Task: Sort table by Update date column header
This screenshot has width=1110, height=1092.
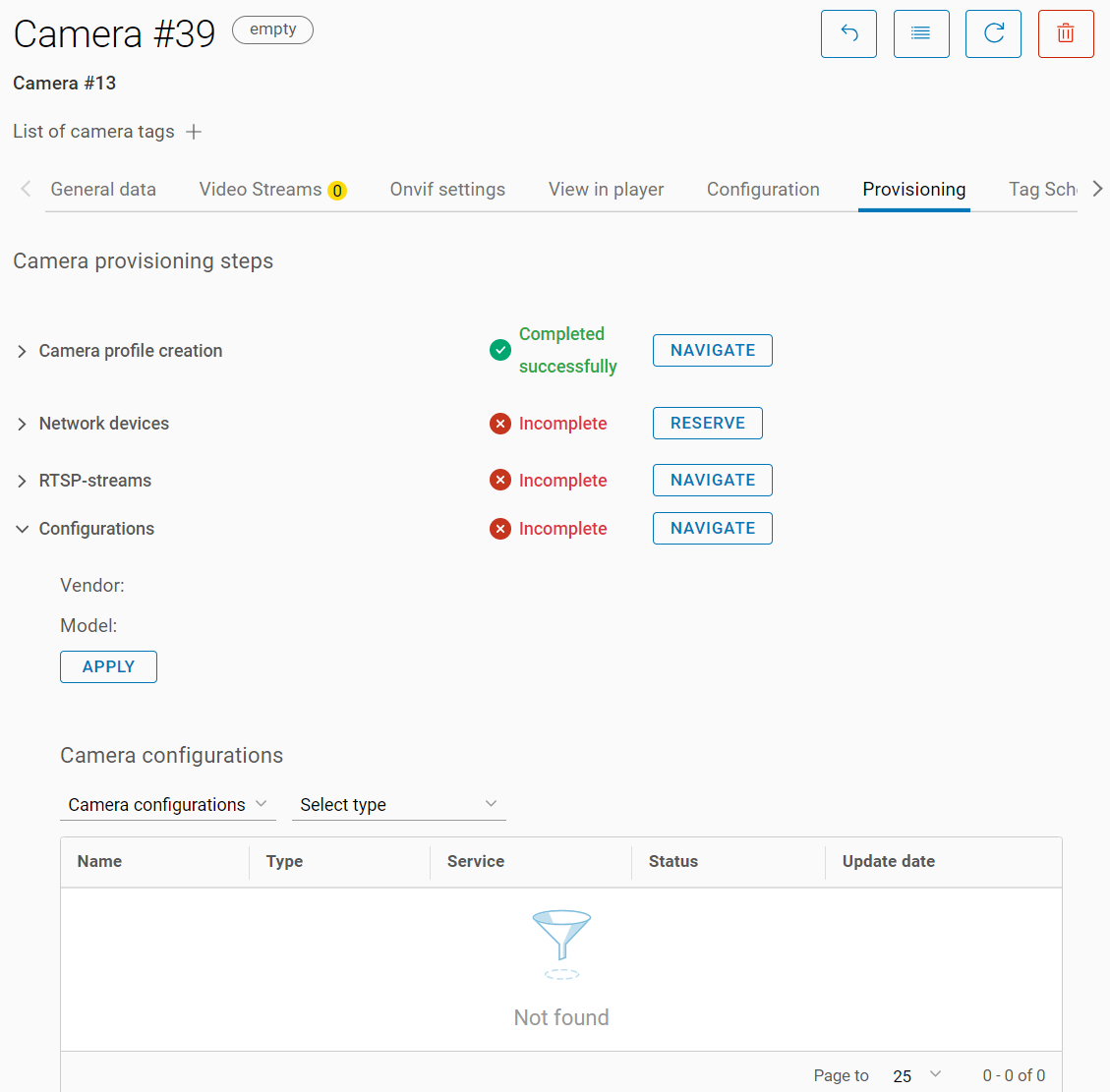Action: point(888,861)
